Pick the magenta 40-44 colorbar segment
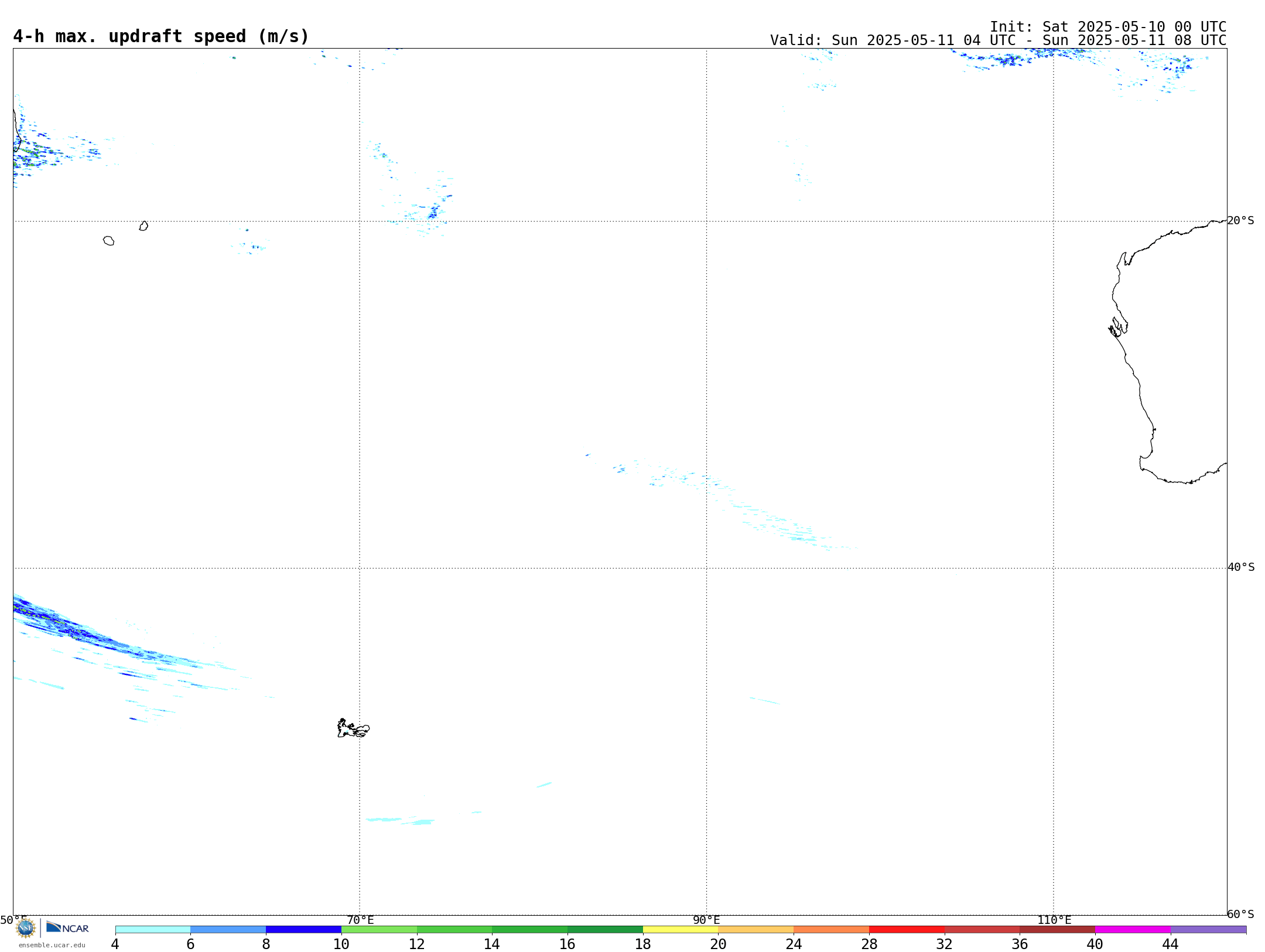The image size is (1265, 952). 1133,930
